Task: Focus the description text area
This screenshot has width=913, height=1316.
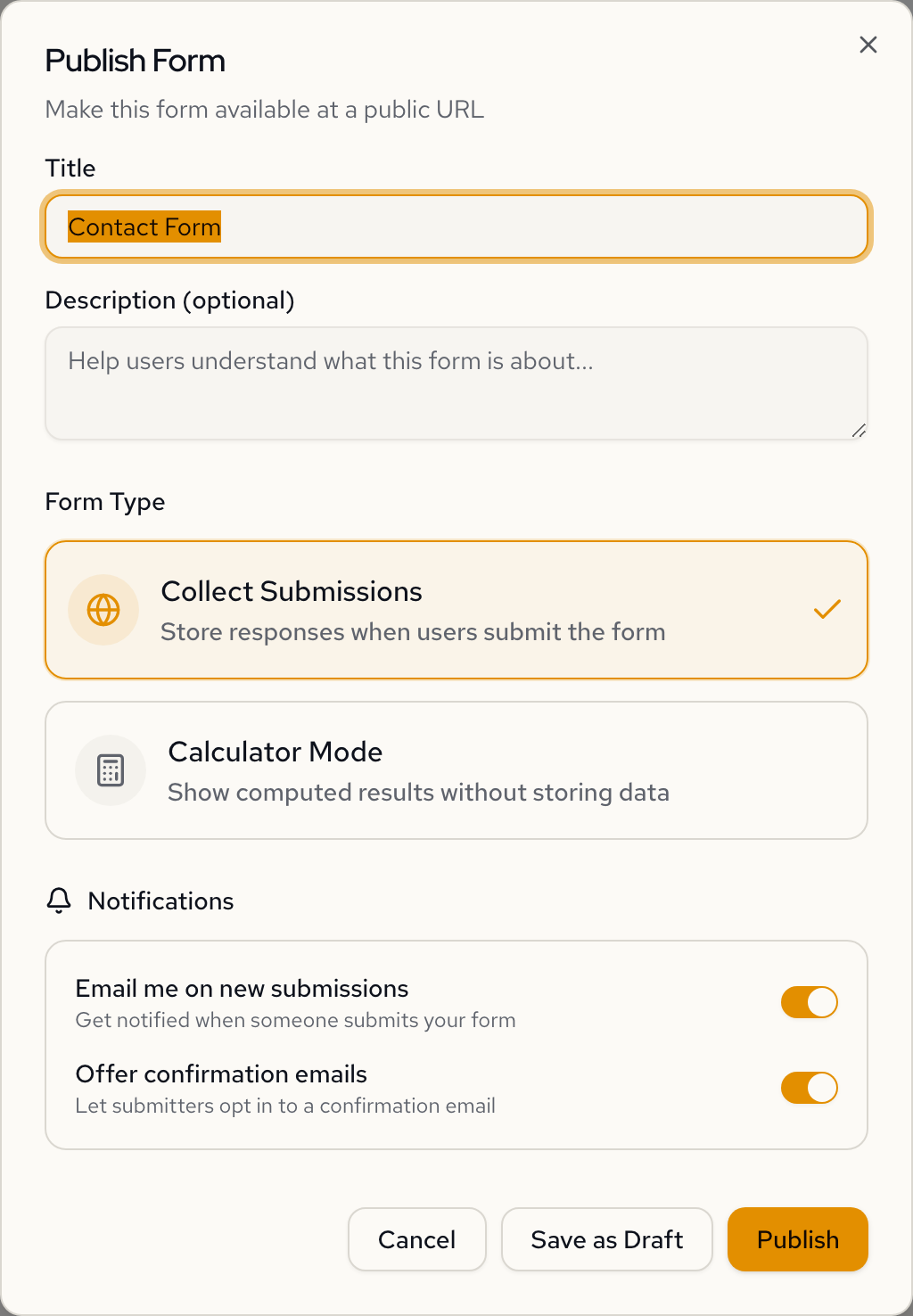Action: point(456,383)
